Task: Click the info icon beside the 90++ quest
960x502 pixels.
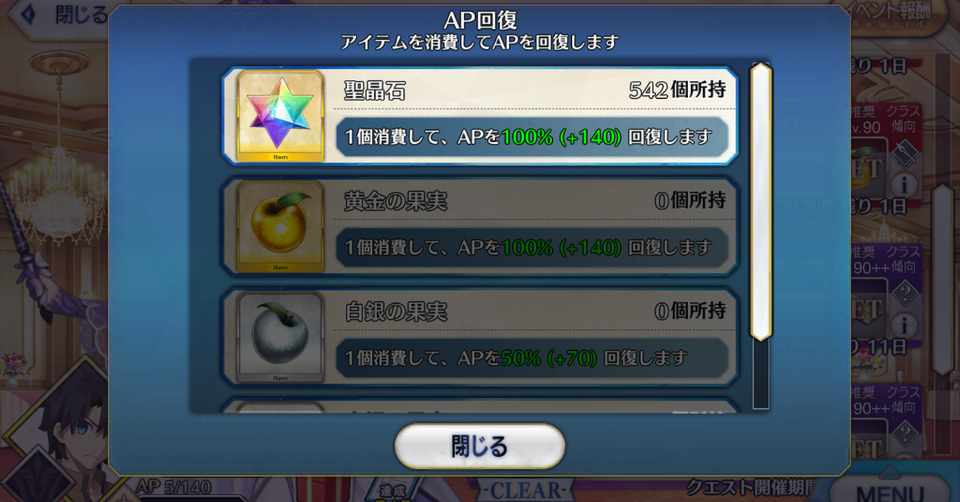Action: [904, 325]
